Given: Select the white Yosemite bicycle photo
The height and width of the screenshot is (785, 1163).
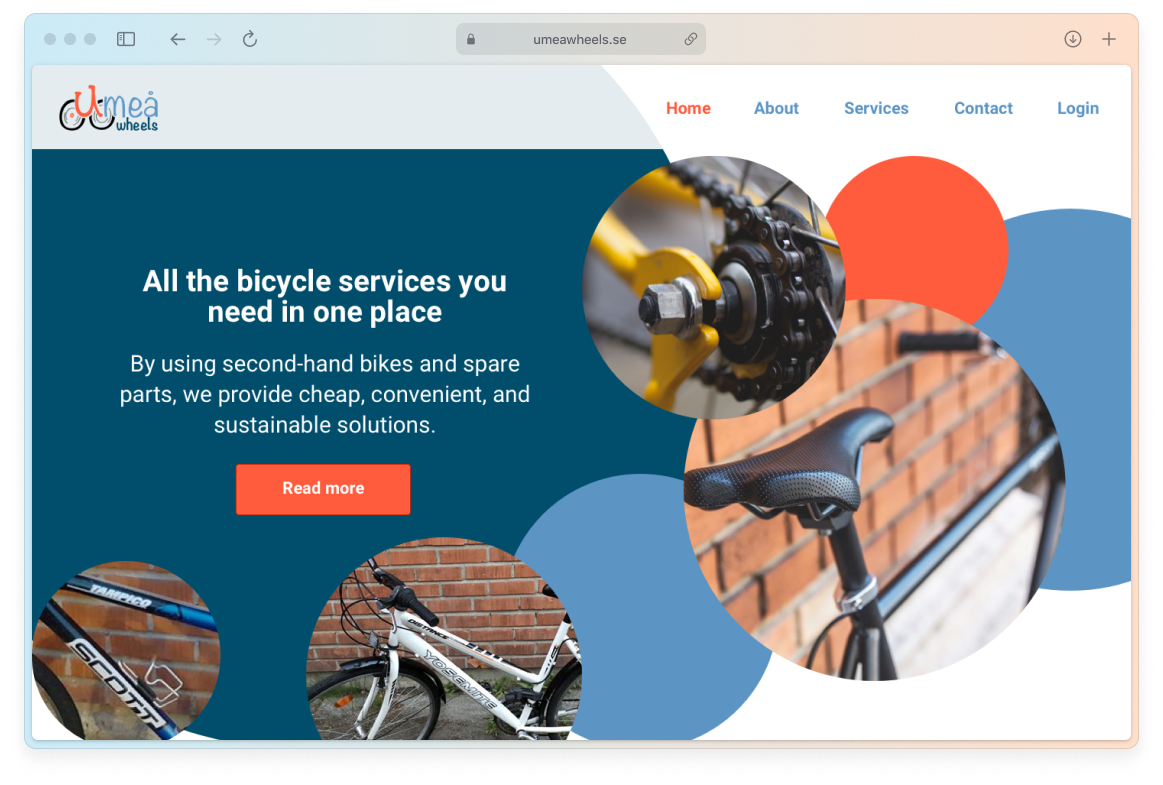Looking at the screenshot, I should click(x=444, y=639).
